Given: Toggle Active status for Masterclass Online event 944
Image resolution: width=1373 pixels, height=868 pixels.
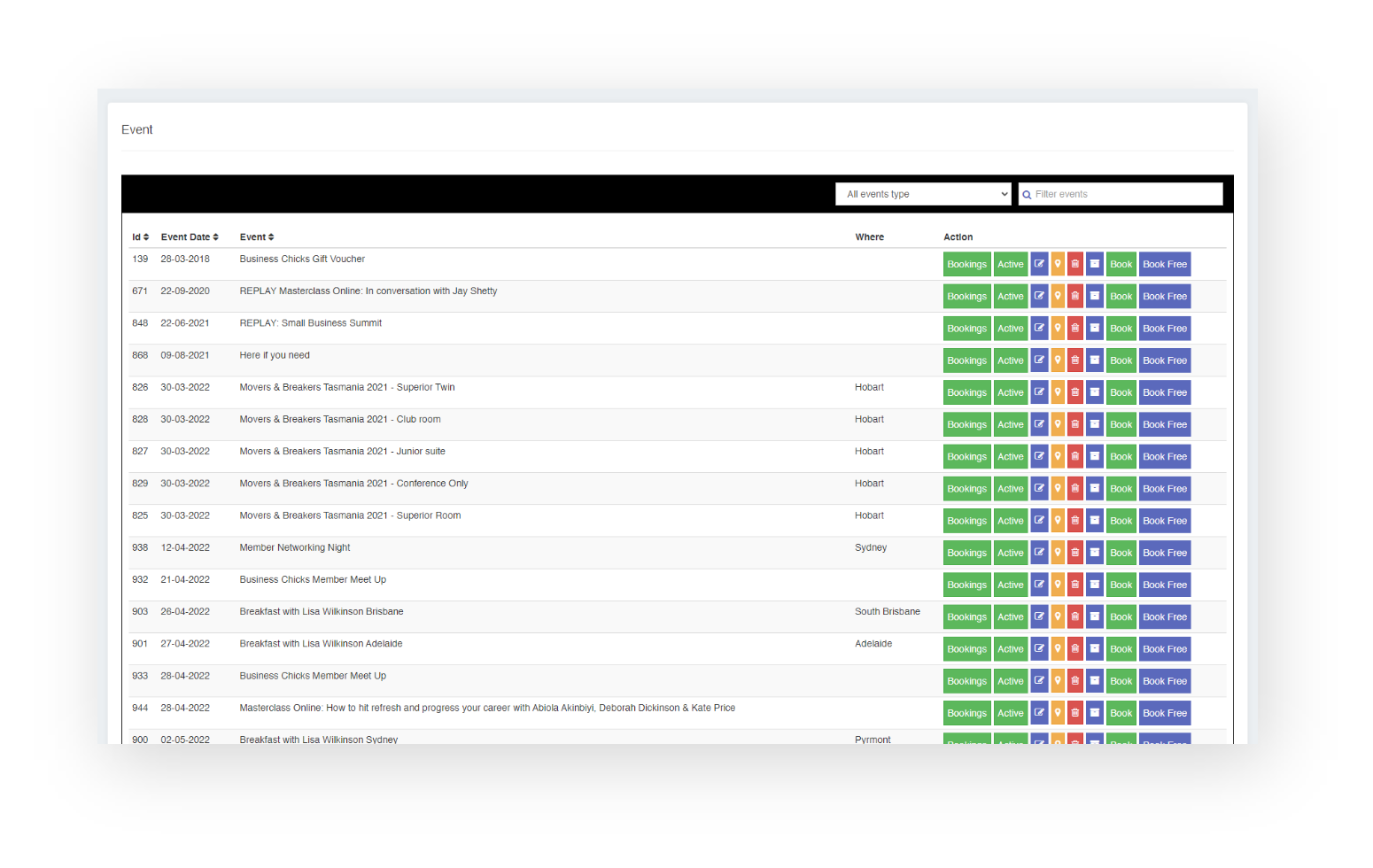Looking at the screenshot, I should 1010,713.
